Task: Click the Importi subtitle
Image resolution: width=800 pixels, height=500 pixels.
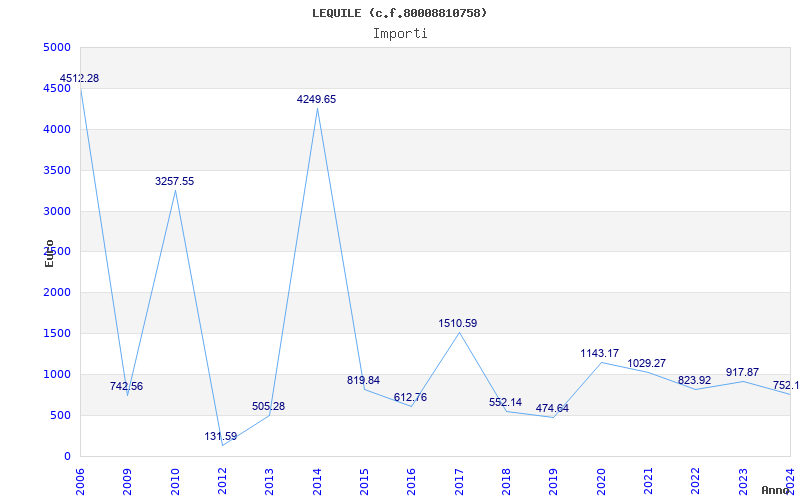Action: [400, 34]
